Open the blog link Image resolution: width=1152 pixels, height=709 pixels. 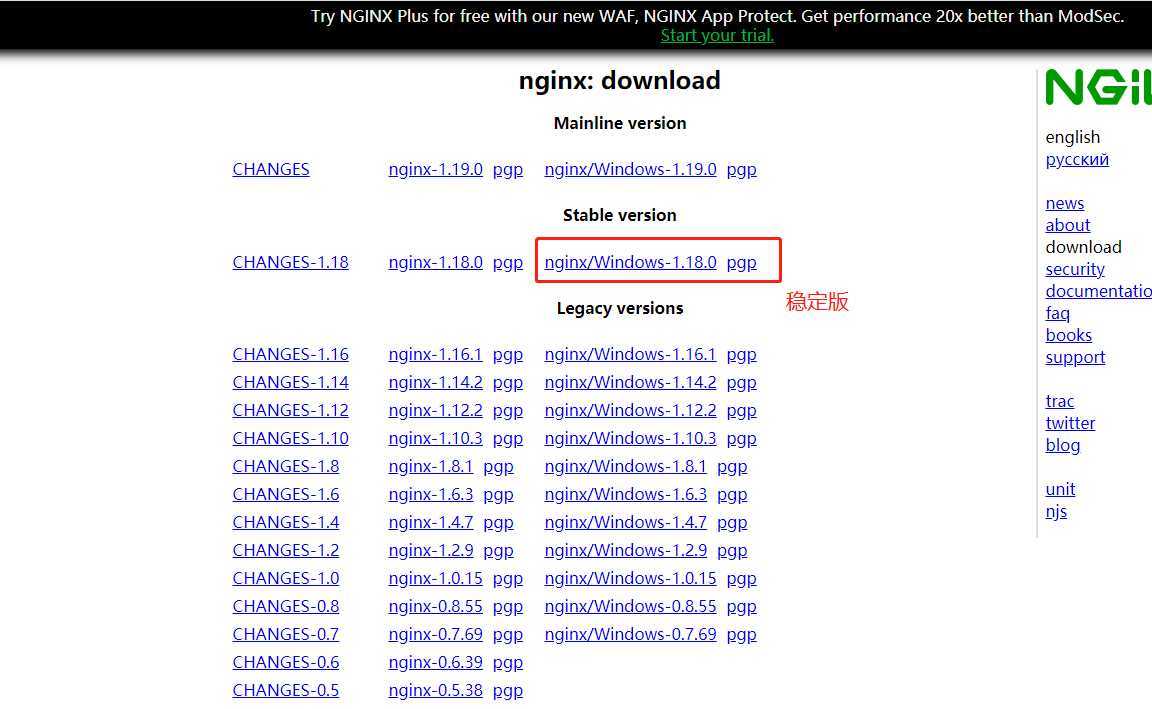(x=1062, y=446)
